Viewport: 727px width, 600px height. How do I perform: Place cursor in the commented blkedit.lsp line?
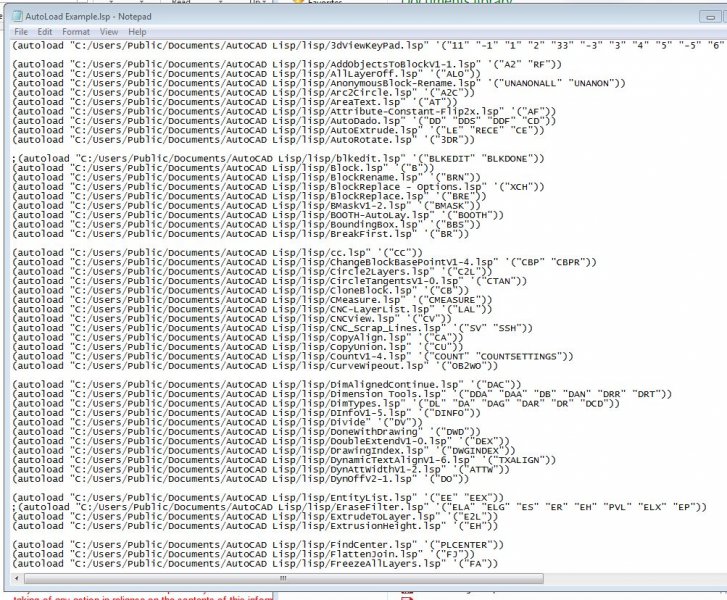tap(278, 159)
